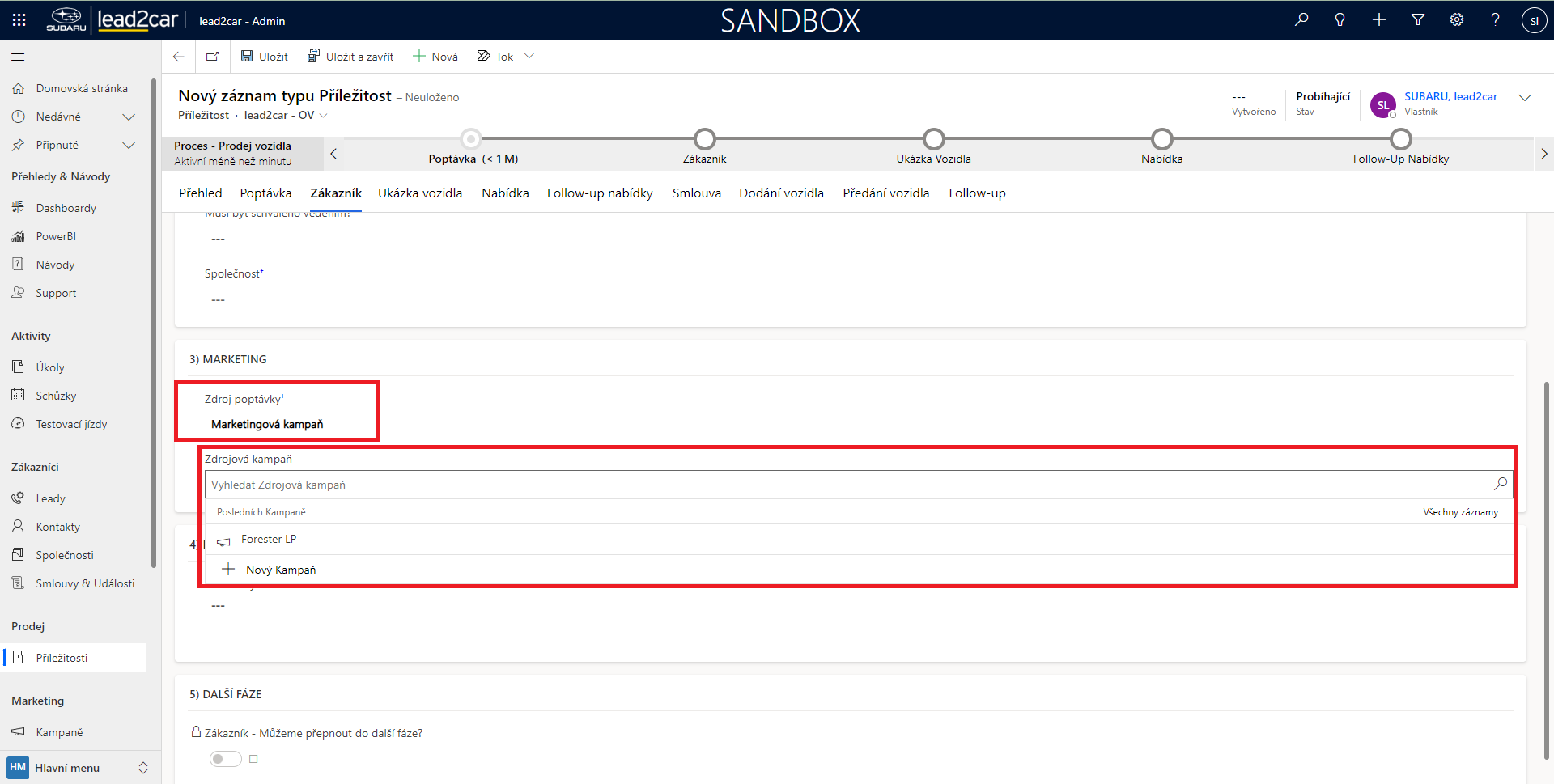
Task: Switch to the Nabídka tab
Action: [x=505, y=193]
